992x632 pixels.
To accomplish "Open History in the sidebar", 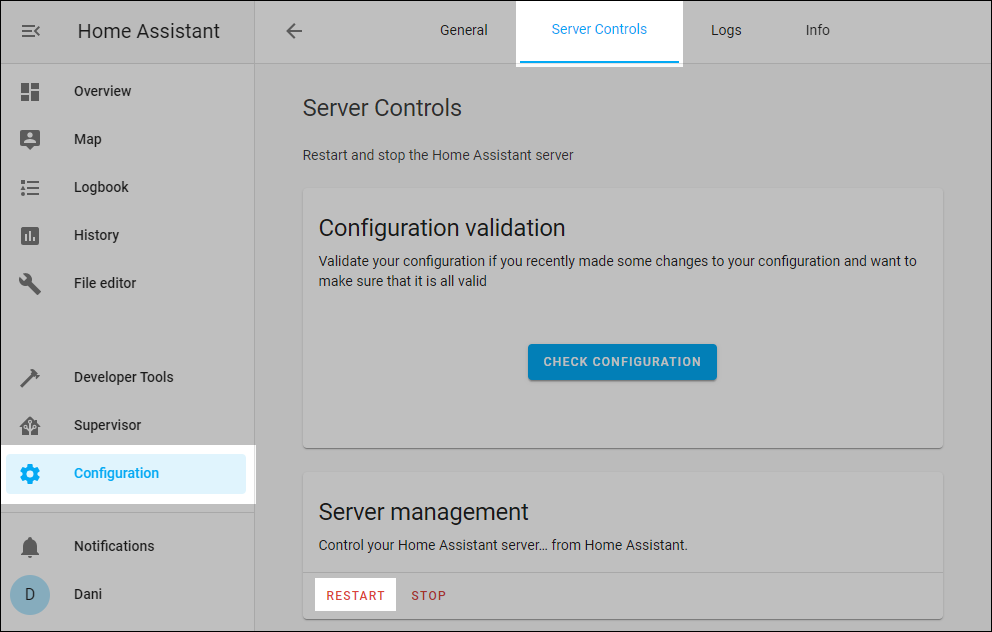I will pyautogui.click(x=127, y=235).
